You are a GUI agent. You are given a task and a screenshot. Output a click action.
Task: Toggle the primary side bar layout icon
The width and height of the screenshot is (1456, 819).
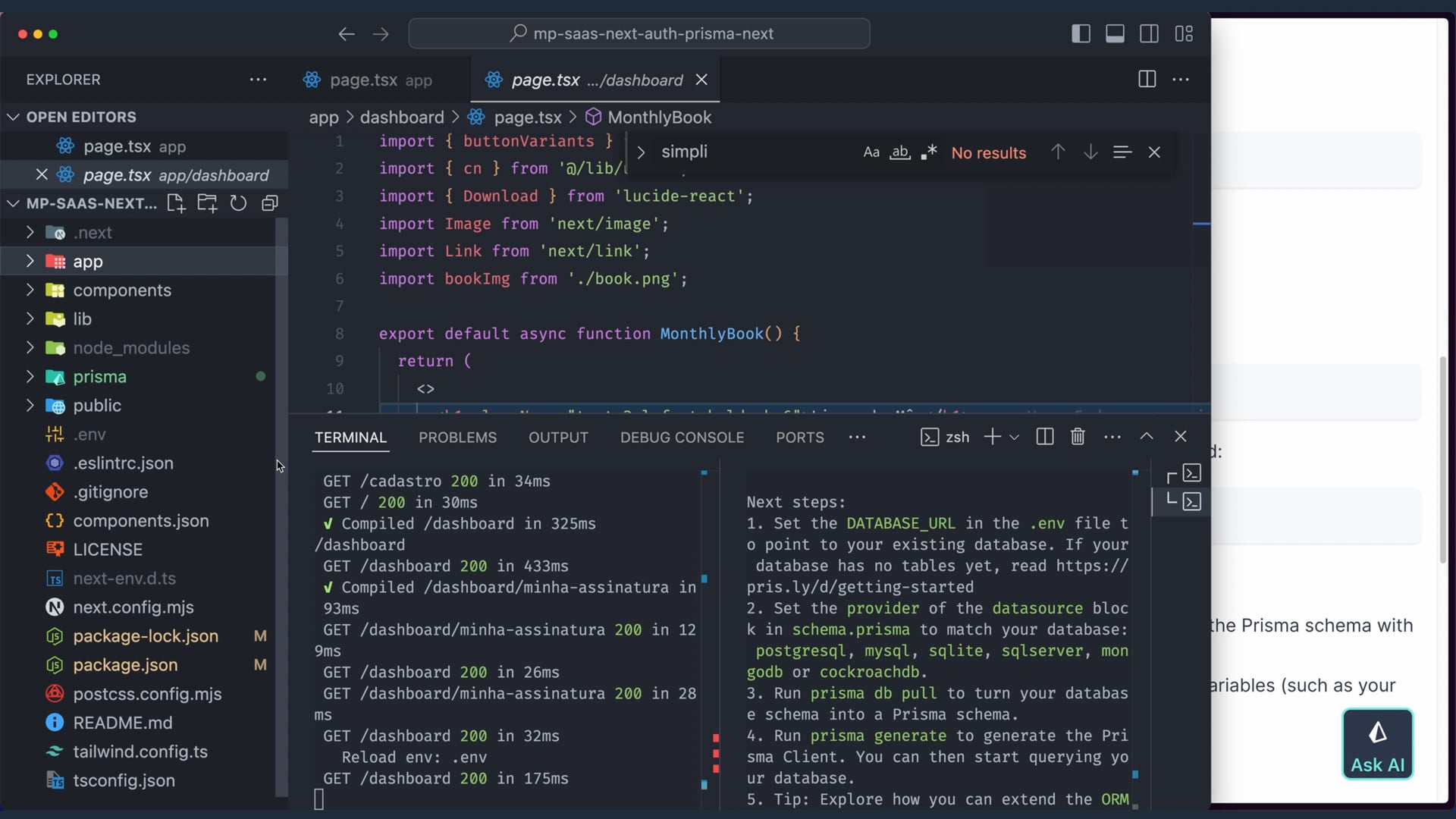tap(1081, 34)
